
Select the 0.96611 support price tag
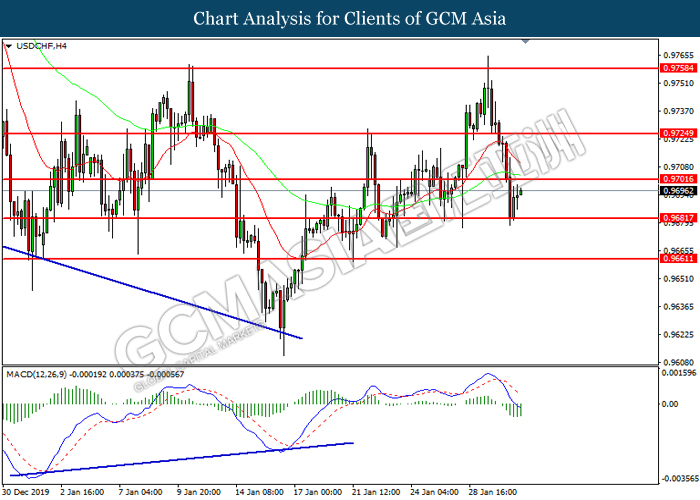click(678, 258)
